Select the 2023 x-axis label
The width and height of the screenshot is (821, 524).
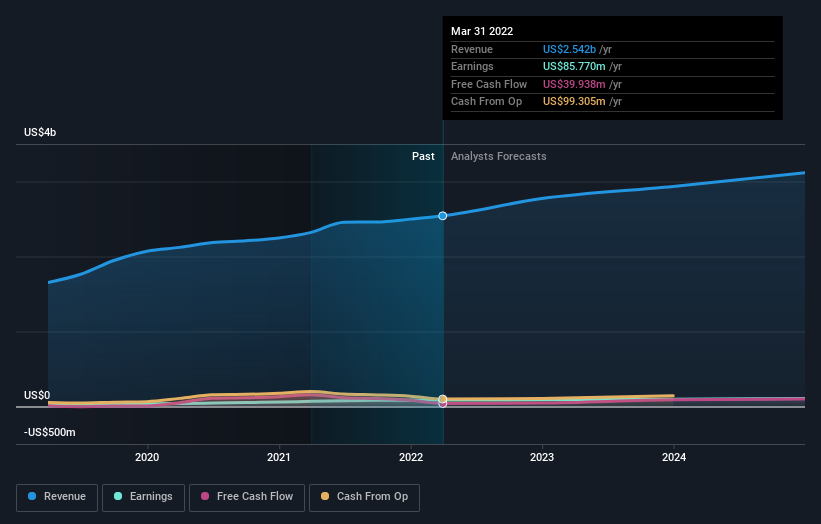pyautogui.click(x=542, y=457)
